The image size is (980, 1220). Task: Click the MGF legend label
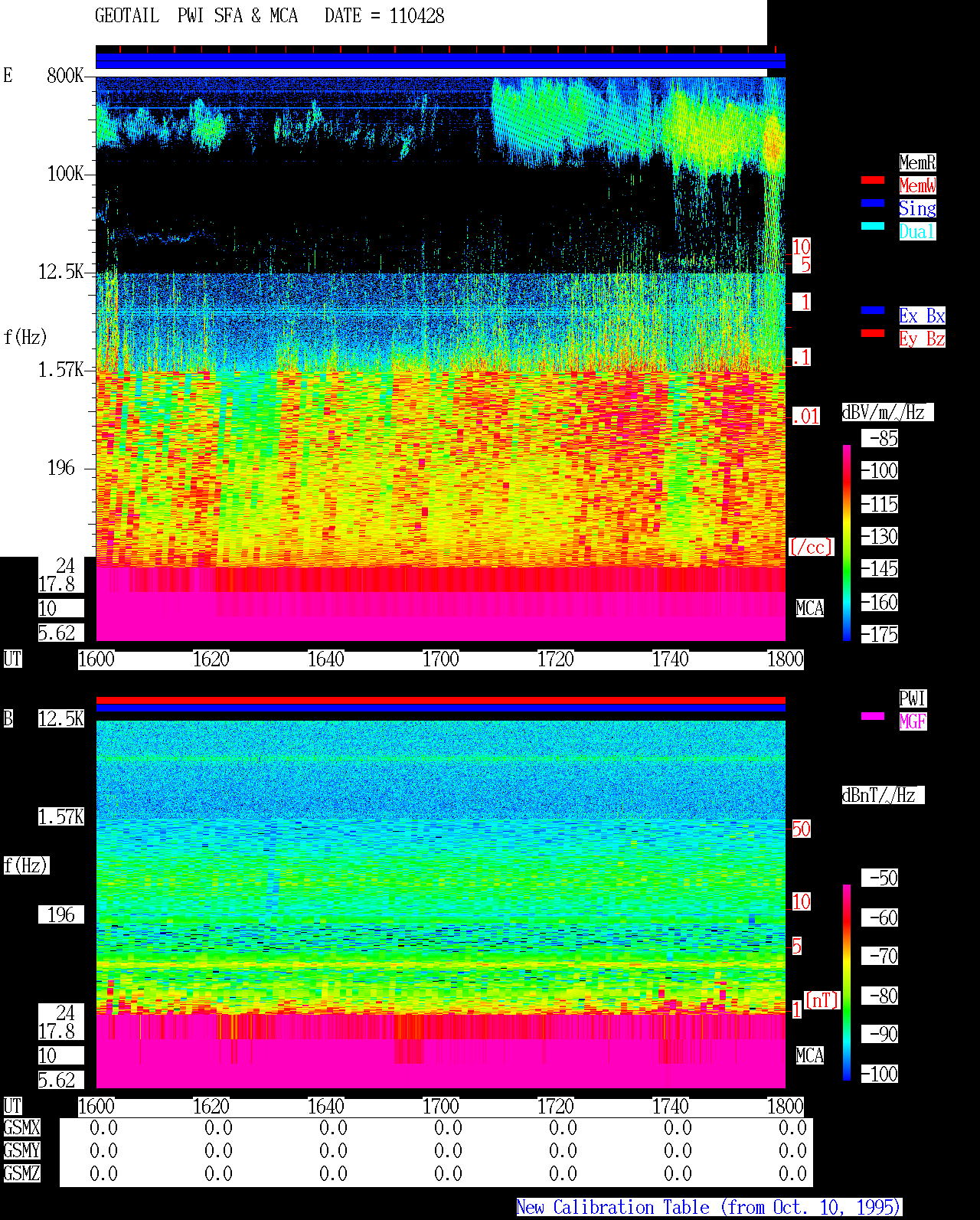point(913,721)
